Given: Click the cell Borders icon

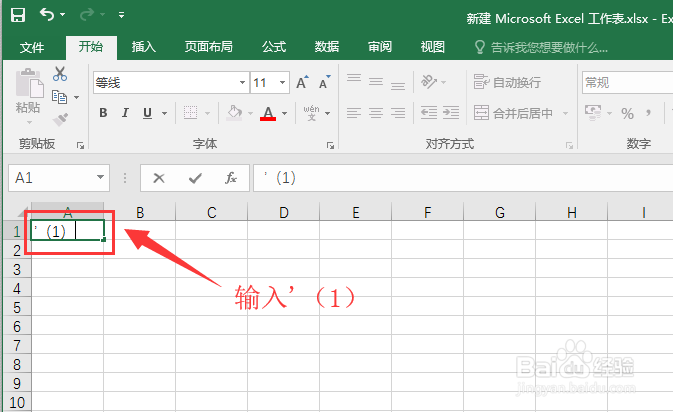Looking at the screenshot, I should click(191, 113).
